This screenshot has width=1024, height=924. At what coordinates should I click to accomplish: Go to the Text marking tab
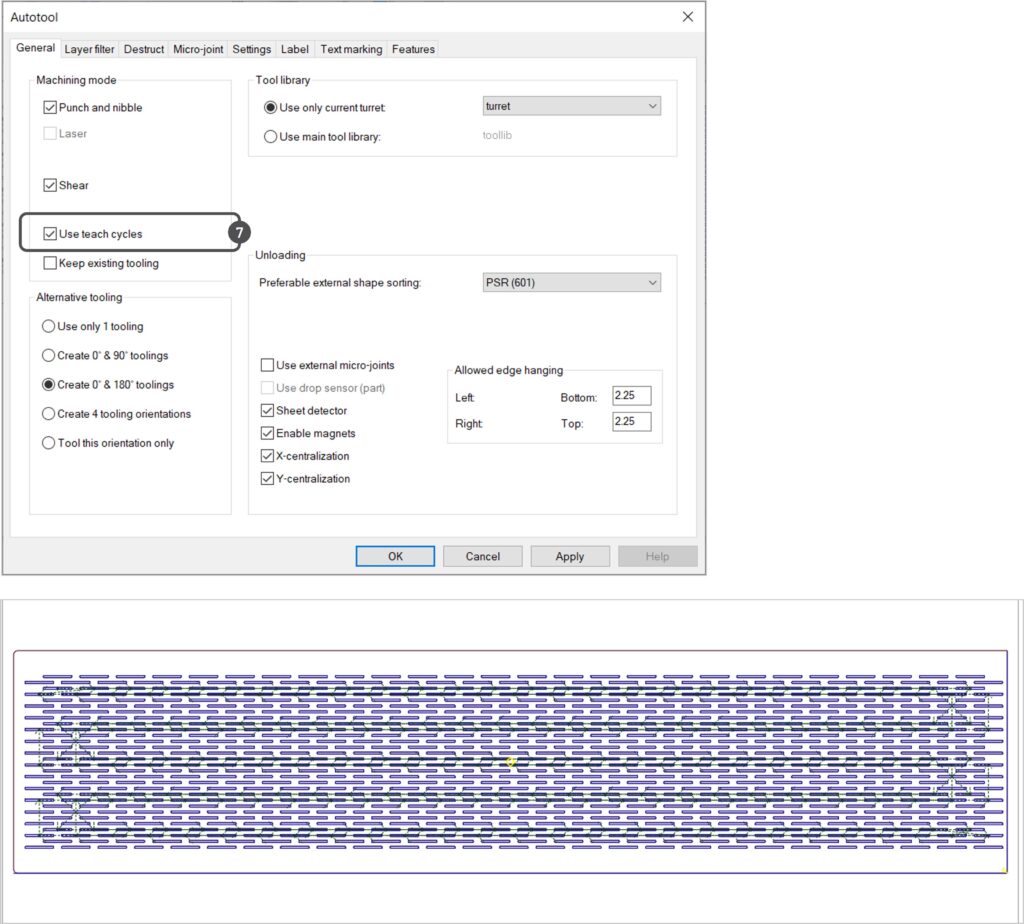click(x=351, y=49)
